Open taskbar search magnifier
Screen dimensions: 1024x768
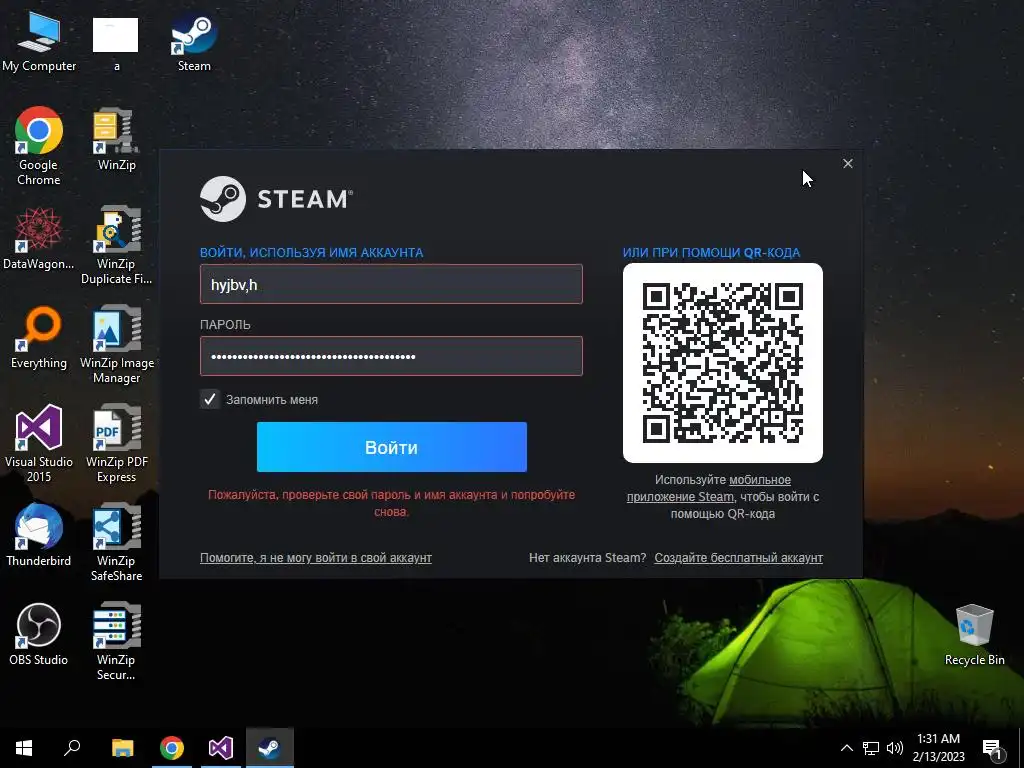click(72, 748)
